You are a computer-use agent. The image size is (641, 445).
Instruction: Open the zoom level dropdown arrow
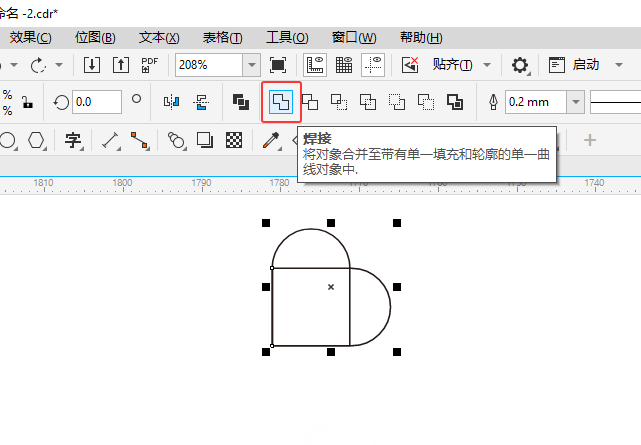pyautogui.click(x=252, y=65)
